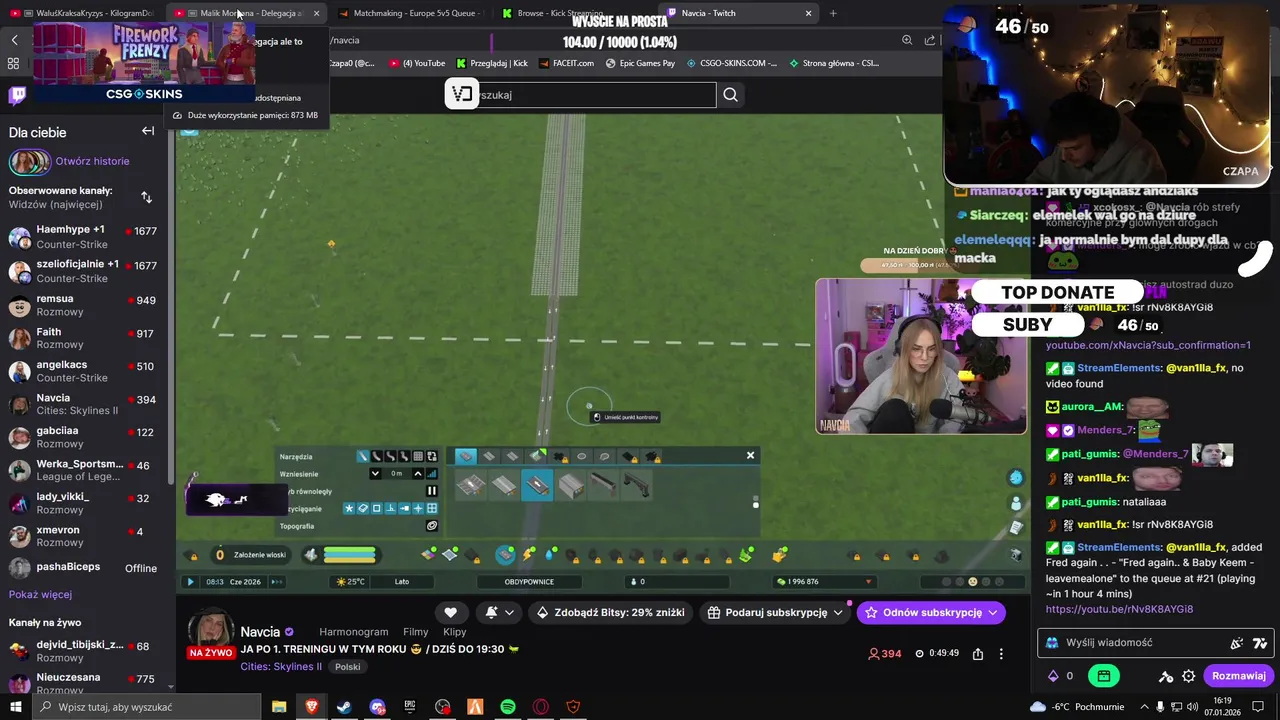Open Epic Games launcher in taskbar

coord(410,707)
